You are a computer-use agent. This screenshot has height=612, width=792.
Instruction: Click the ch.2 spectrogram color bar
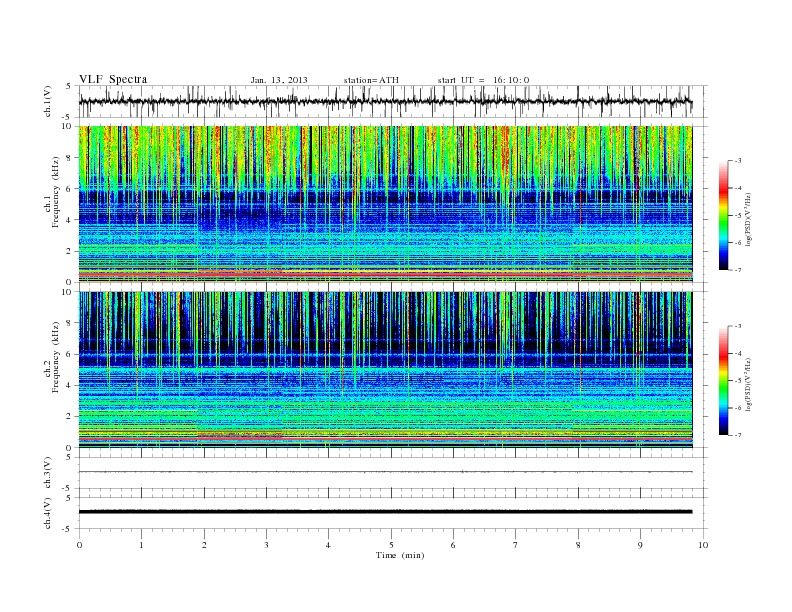tap(724, 381)
